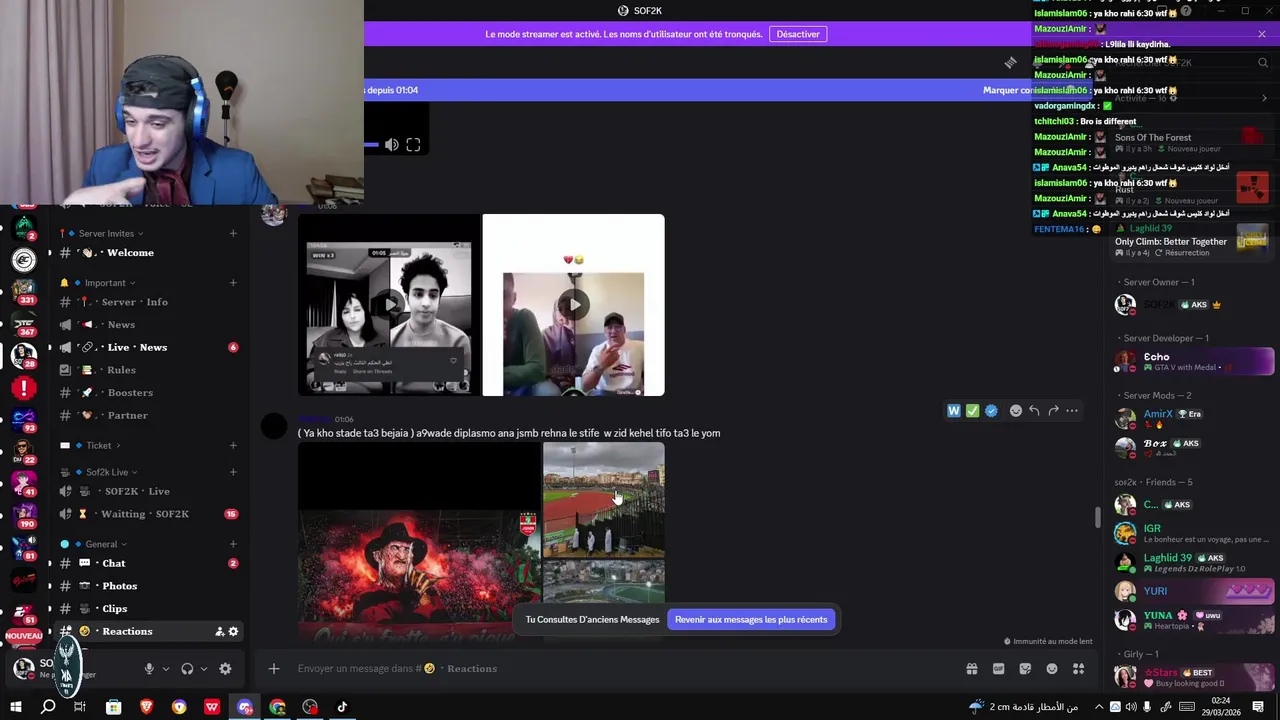Viewport: 1280px width, 720px height.
Task: Open the Photos channel
Action: tap(148, 586)
